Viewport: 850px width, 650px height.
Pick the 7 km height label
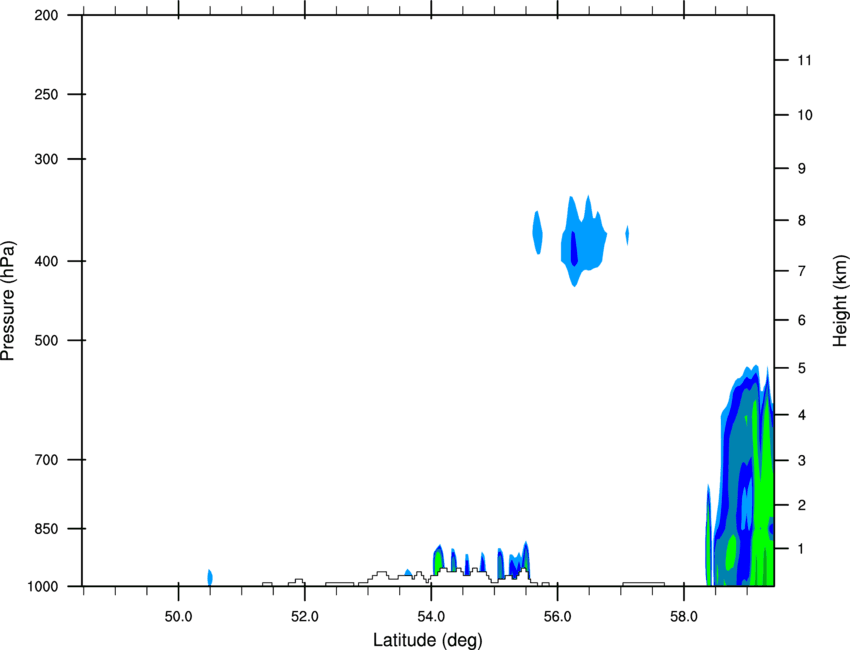802,271
